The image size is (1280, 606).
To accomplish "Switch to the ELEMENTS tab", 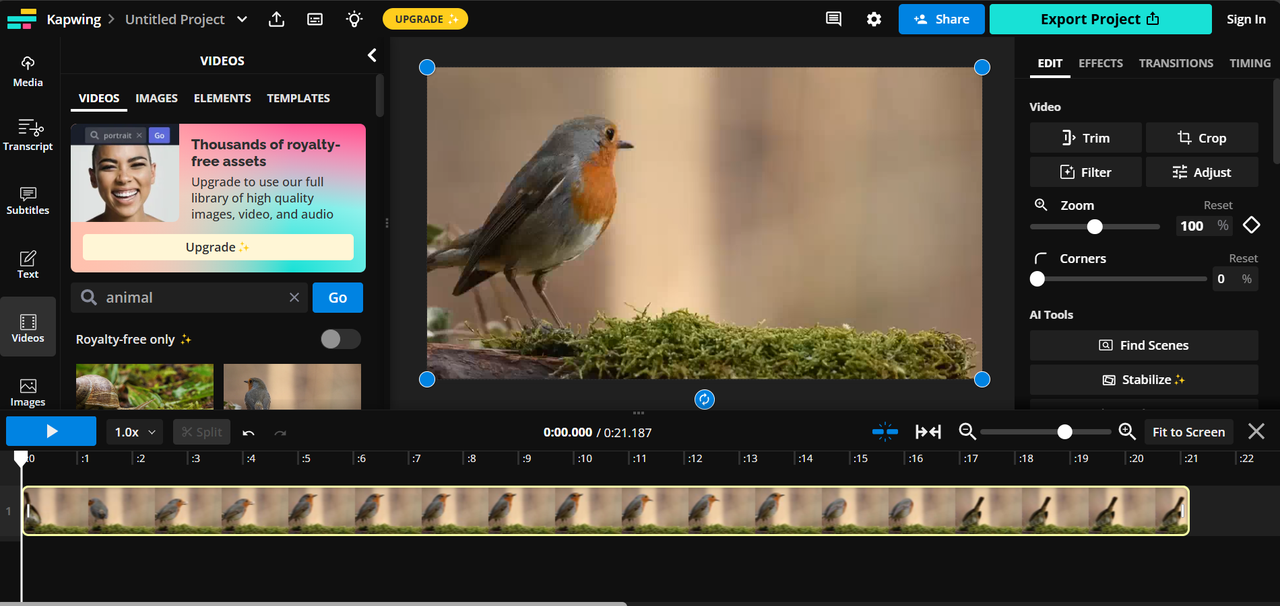I will pos(222,98).
